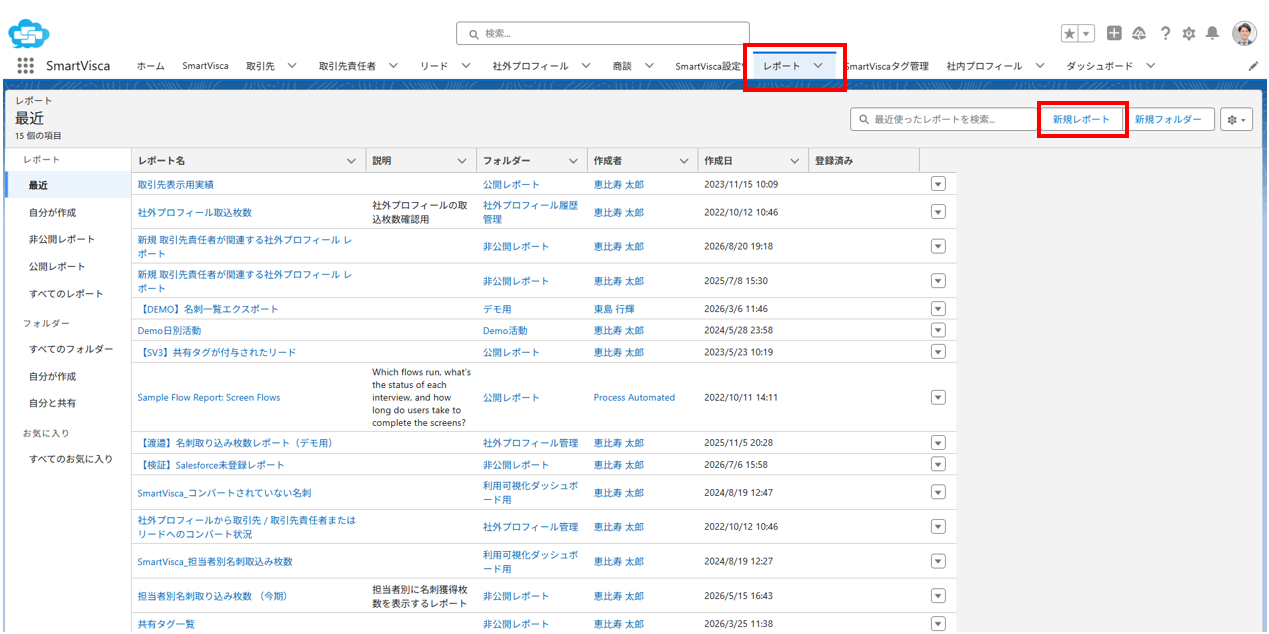Select 非公開レポート in the sidebar
Image resolution: width=1269 pixels, height=634 pixels.
pos(62,239)
